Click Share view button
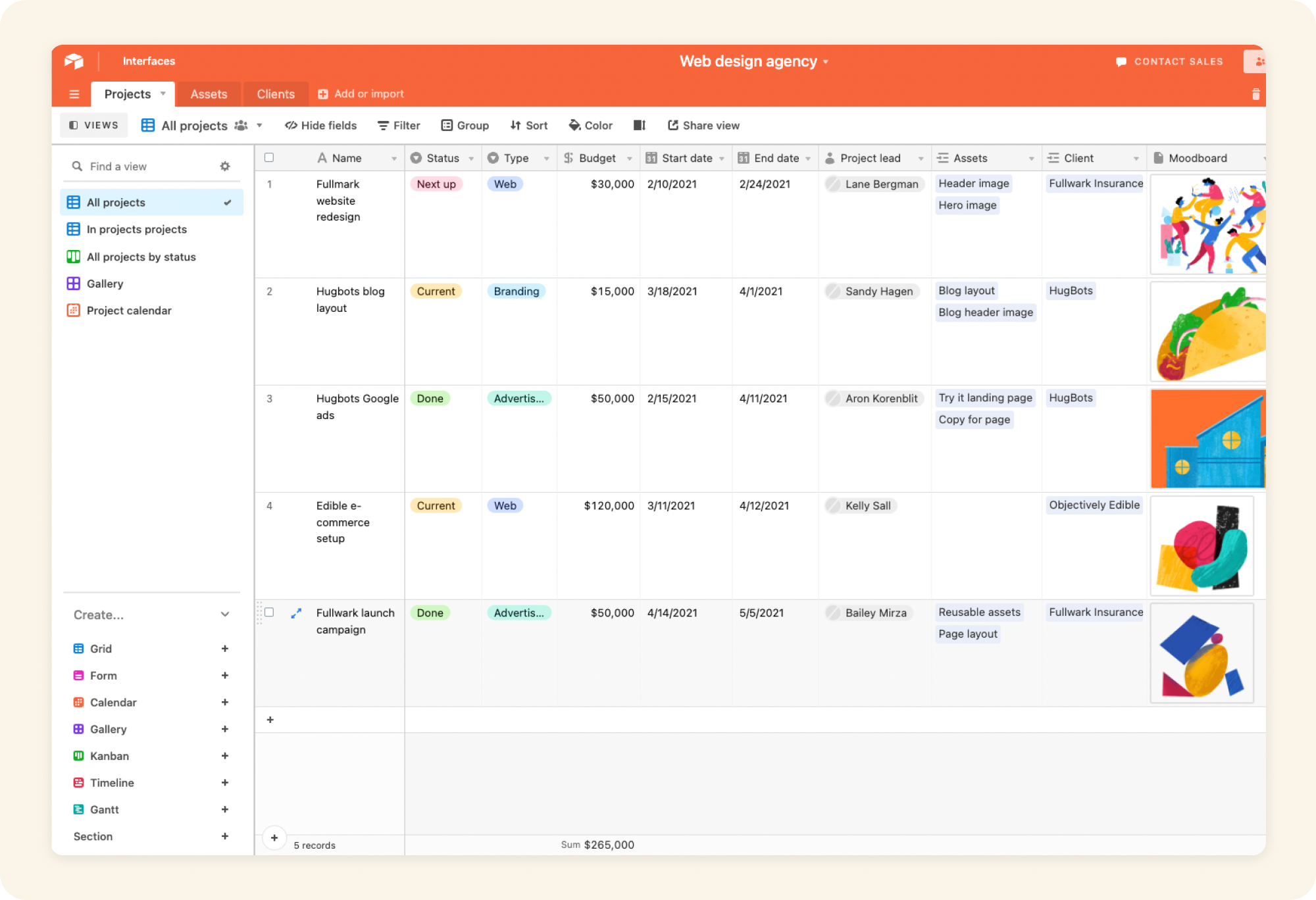This screenshot has height=900, width=1316. (703, 125)
